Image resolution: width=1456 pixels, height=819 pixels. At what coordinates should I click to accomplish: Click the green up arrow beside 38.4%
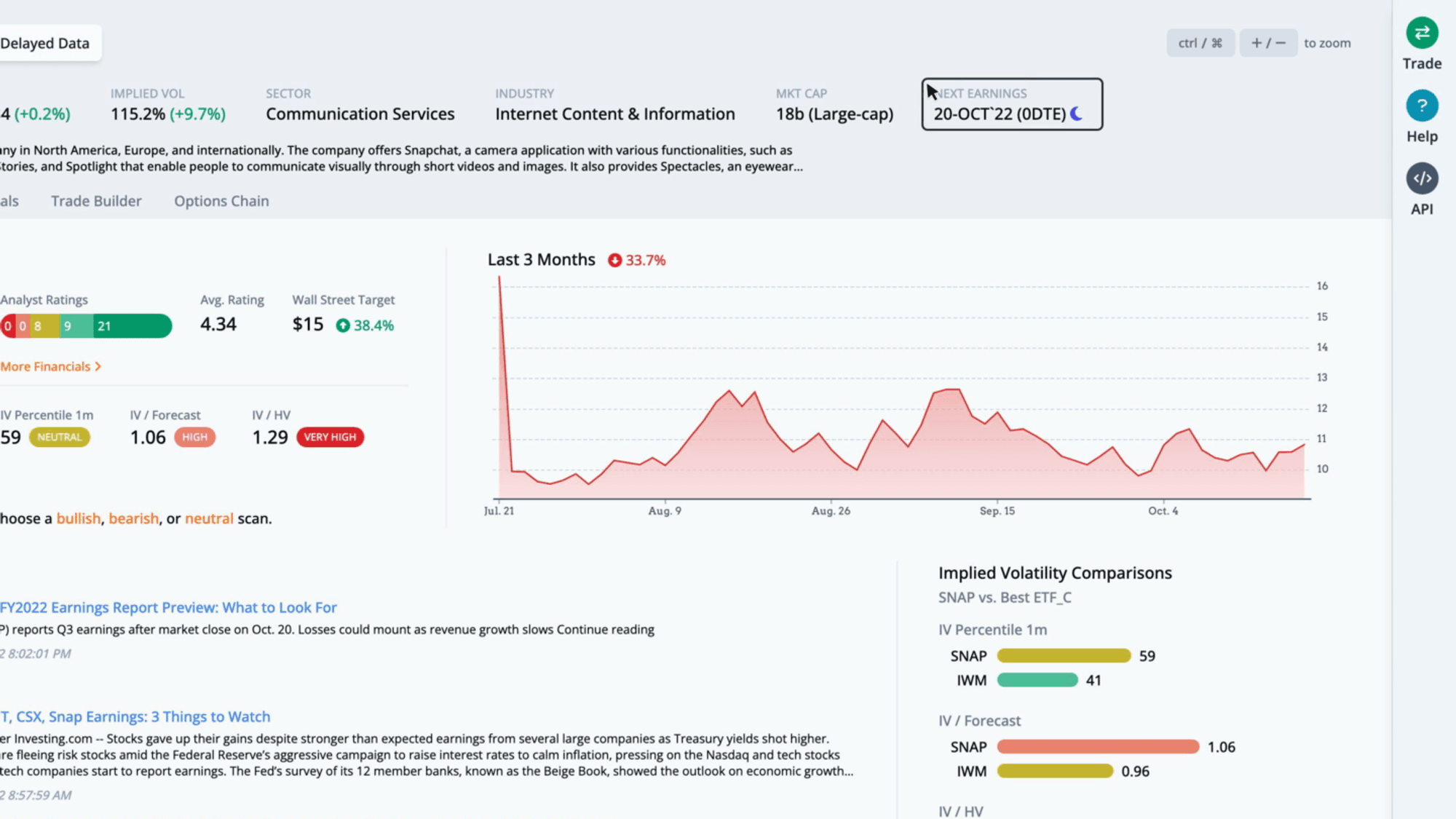tap(343, 325)
